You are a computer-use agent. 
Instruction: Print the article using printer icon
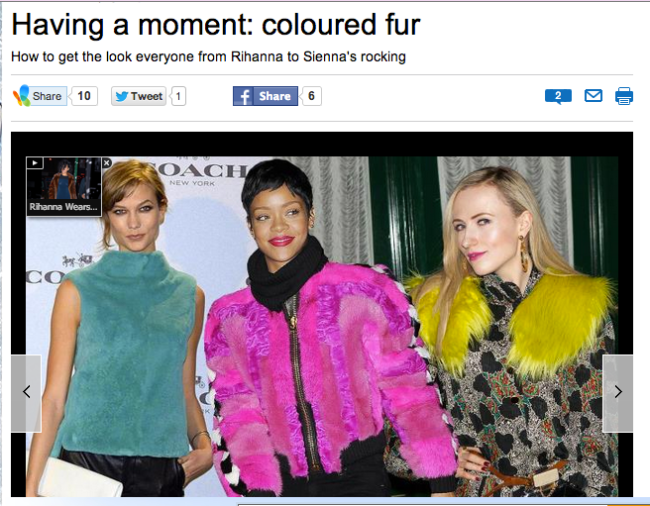point(624,96)
